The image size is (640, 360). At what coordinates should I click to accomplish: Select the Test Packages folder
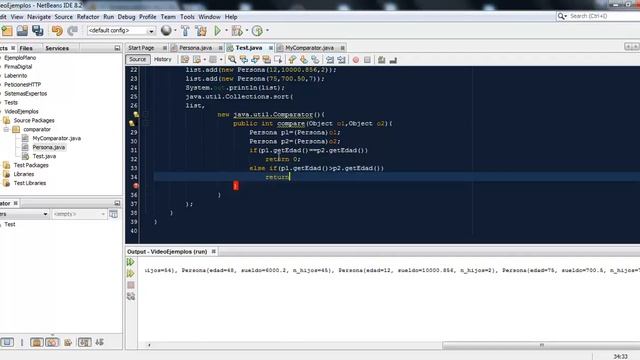click(x=31, y=165)
